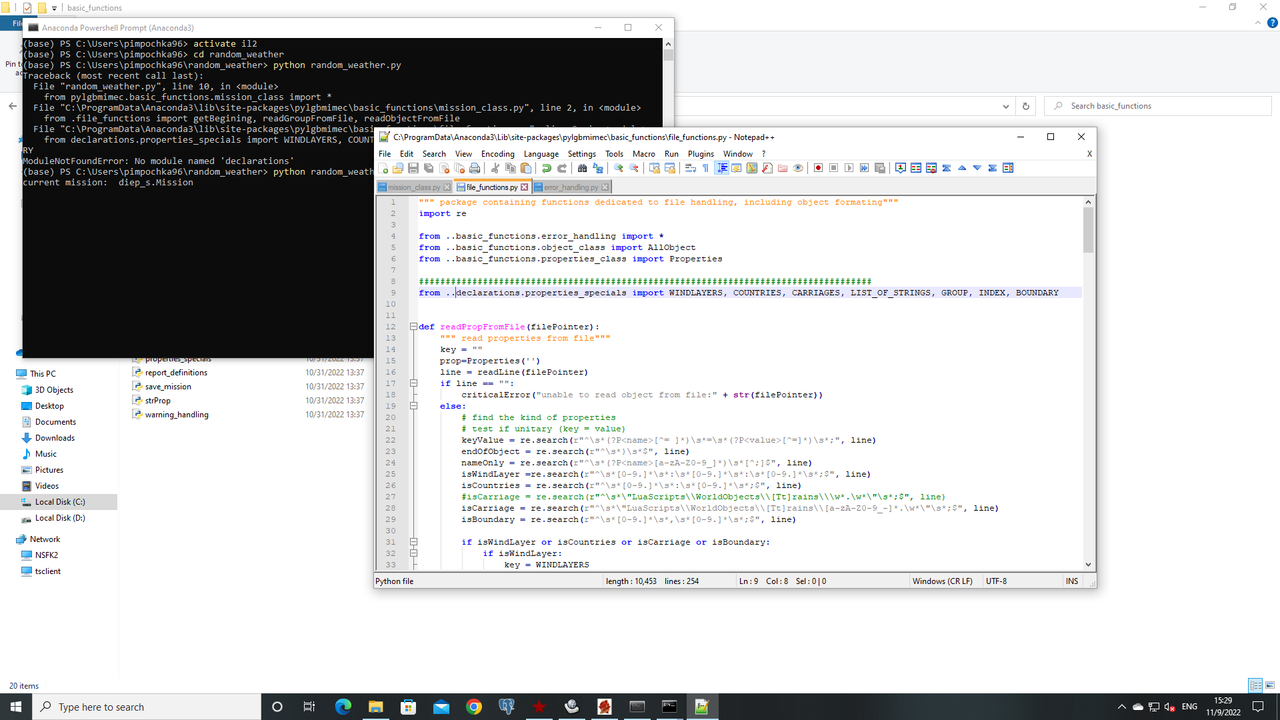The image size is (1280, 720).
Task: Select the save_mission file in Explorer
Action: [x=168, y=386]
